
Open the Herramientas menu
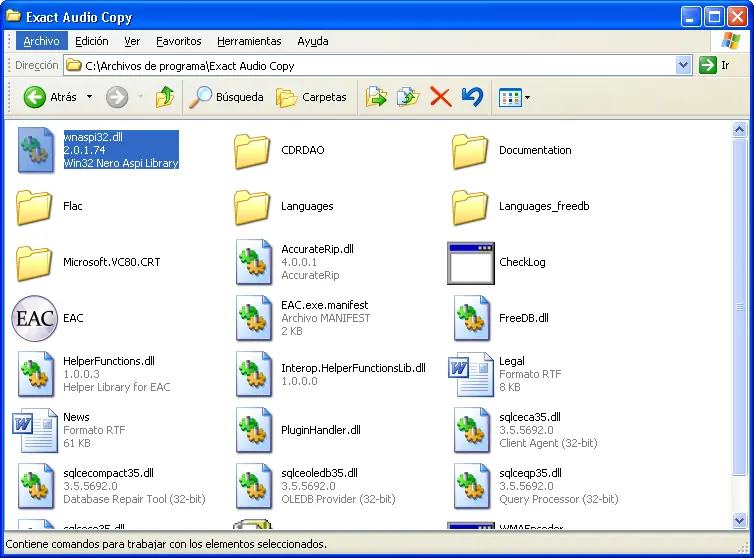coord(249,41)
